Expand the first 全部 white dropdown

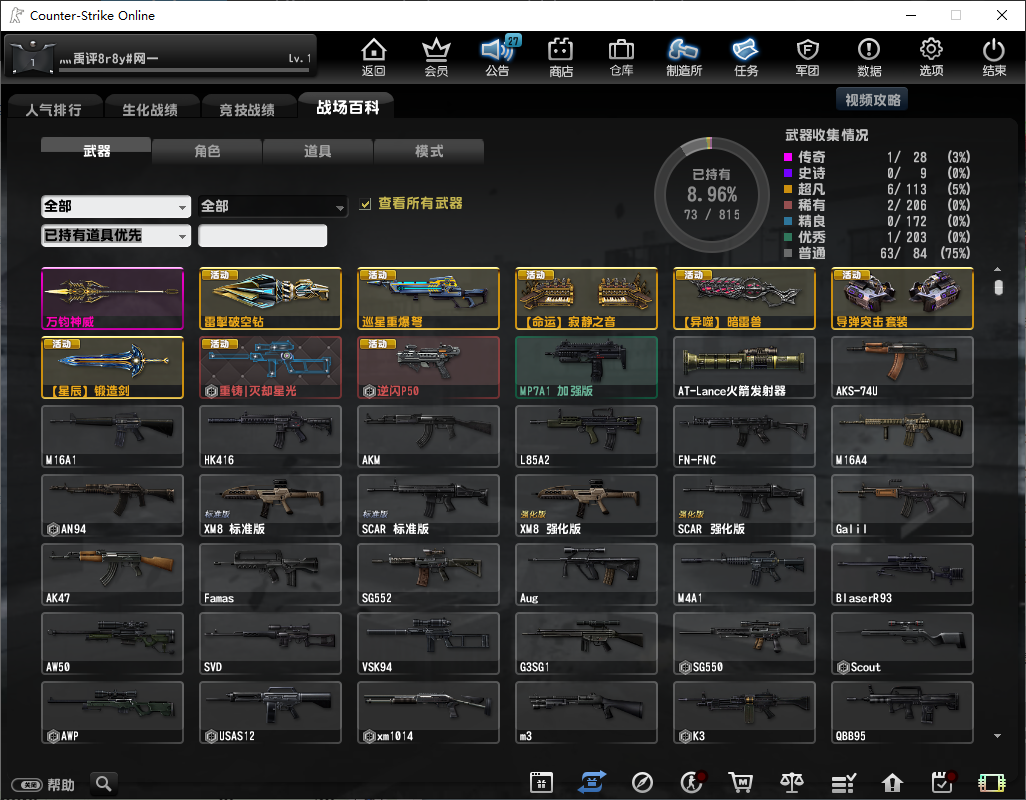click(x=116, y=207)
